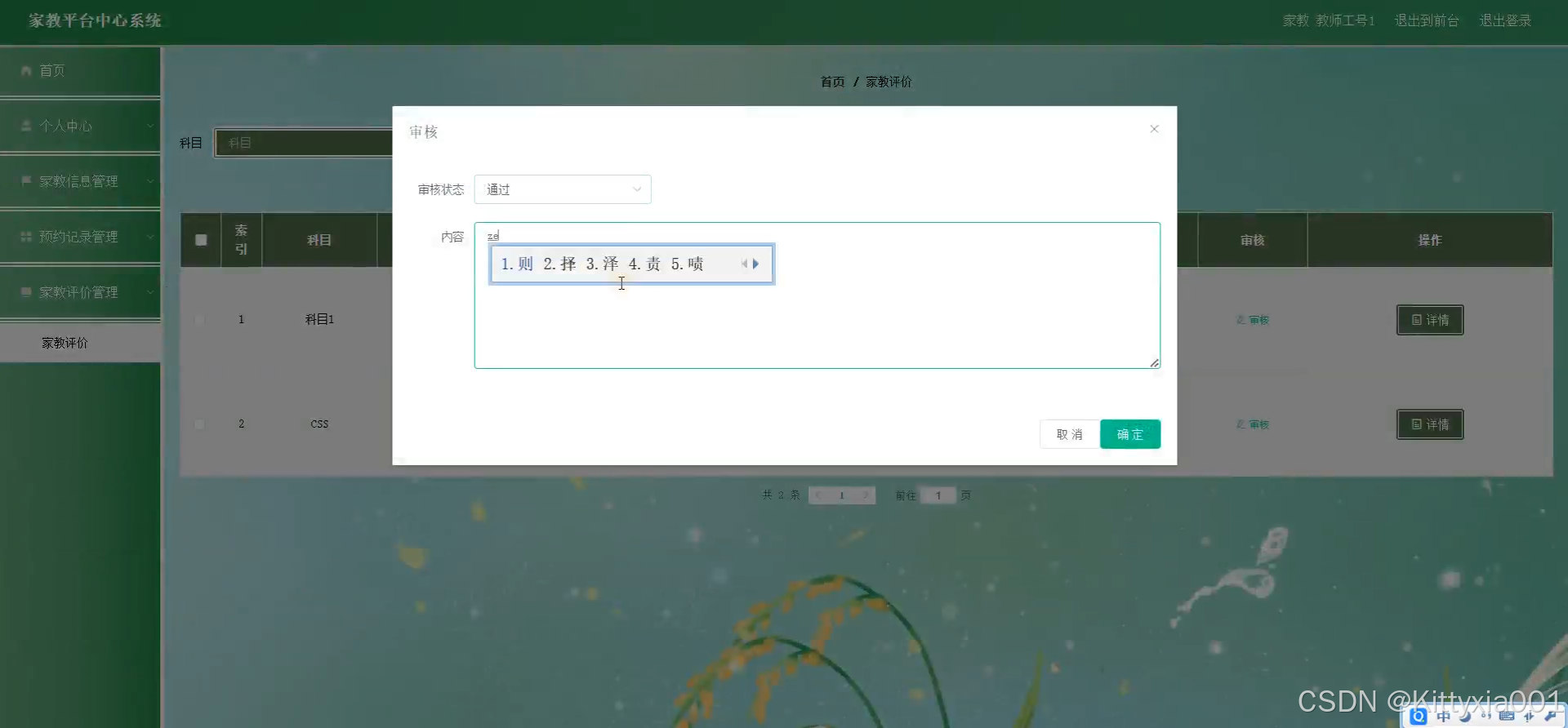Click the grid icon beside 预约记录管理
This screenshot has height=728, width=1568.
coord(26,236)
